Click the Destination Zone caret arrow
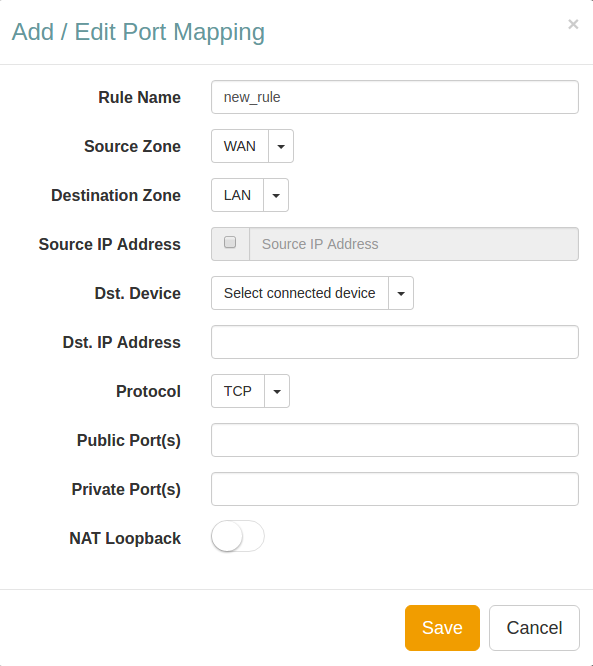Viewport: 593px width, 666px height. click(276, 195)
